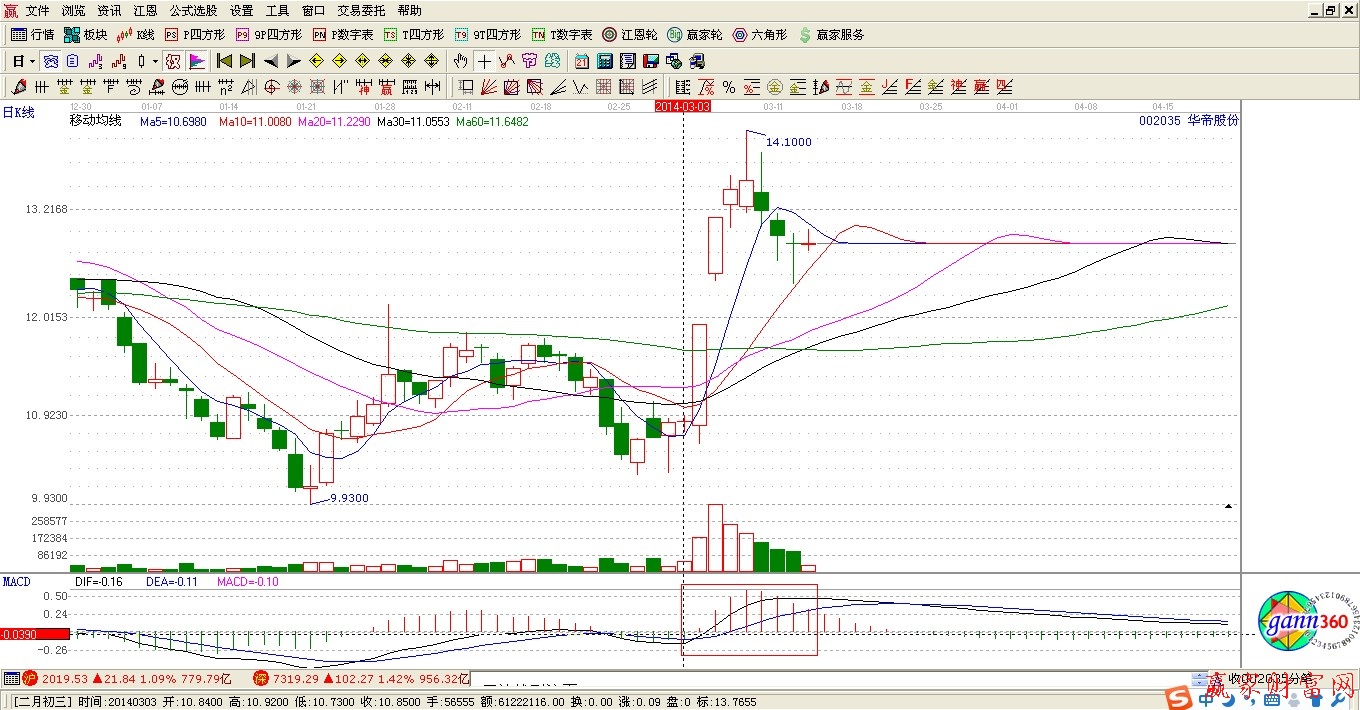Select the pencil drawing tool
Screen dimensions: 1360x710
[19, 87]
